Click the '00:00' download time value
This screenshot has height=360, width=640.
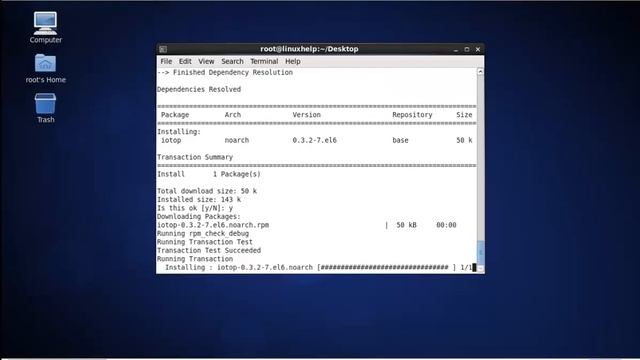point(446,225)
